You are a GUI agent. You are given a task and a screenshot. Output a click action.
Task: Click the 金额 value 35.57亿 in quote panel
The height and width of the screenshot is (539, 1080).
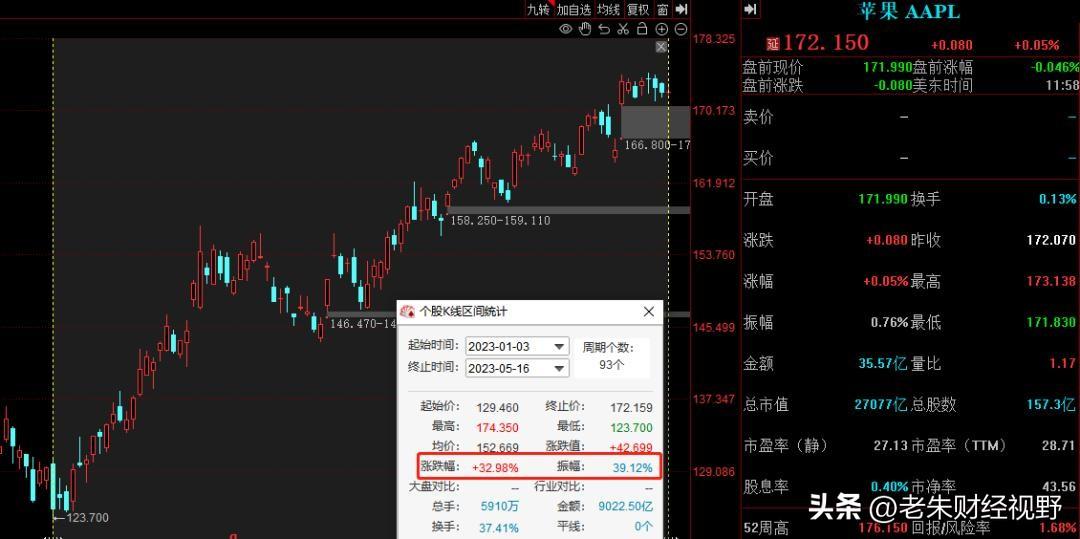(883, 363)
